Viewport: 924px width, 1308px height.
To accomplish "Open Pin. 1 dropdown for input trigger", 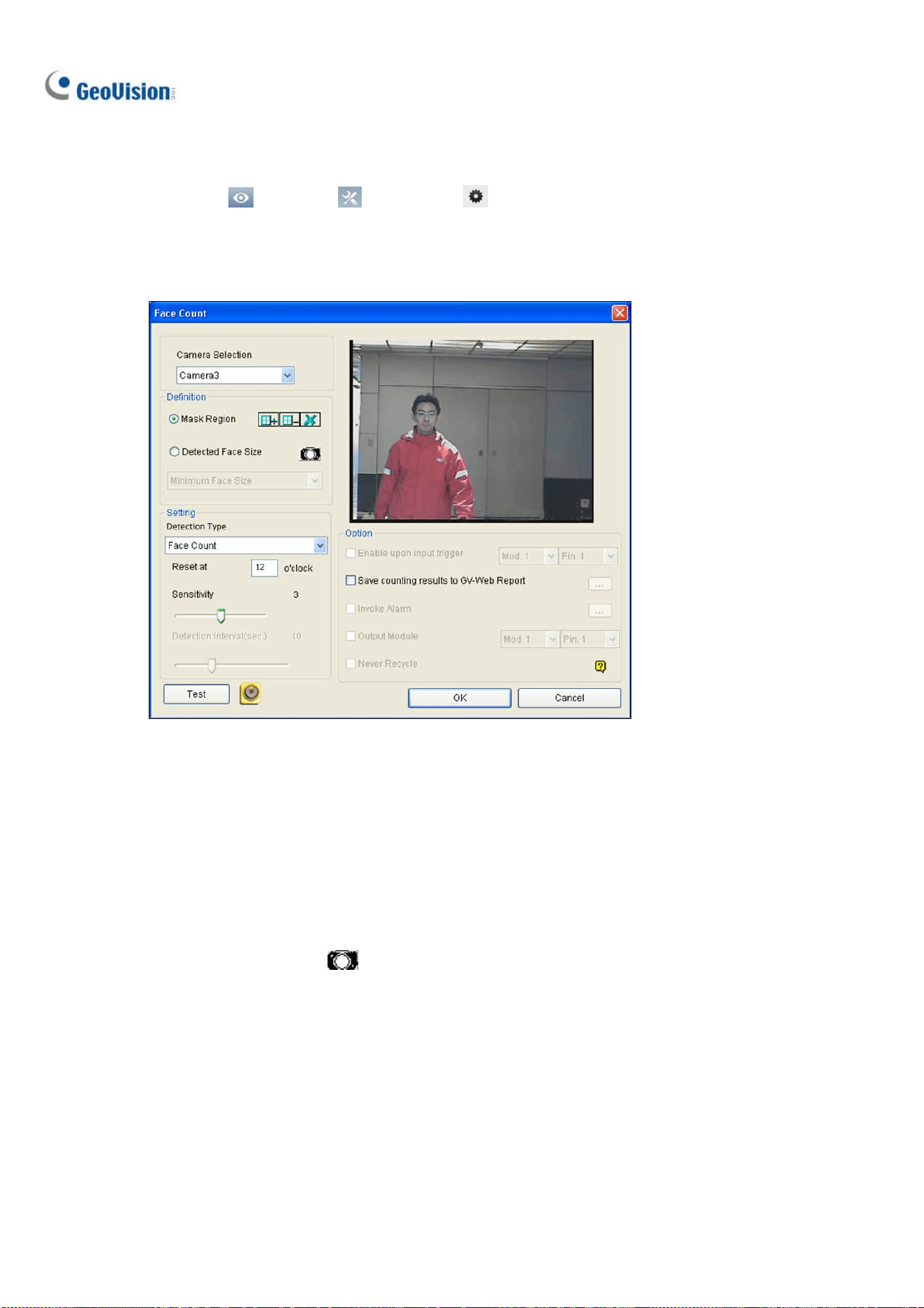I will [x=589, y=556].
